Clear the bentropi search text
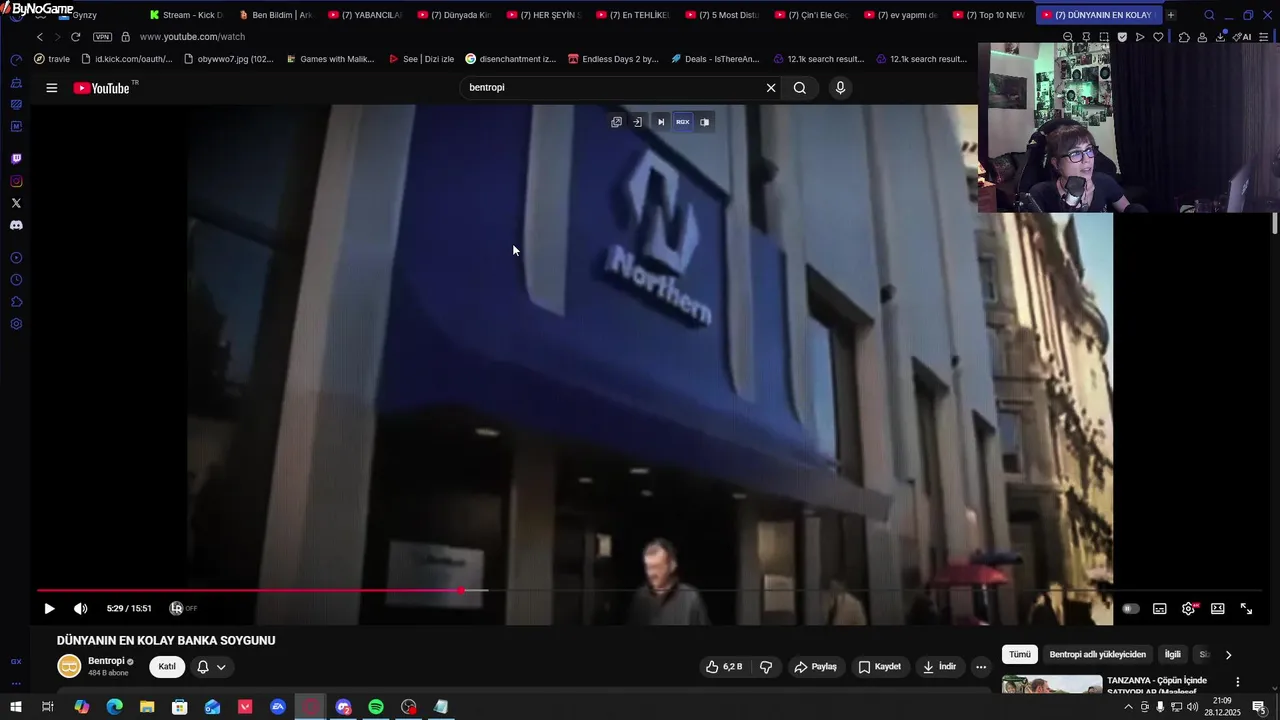Image resolution: width=1280 pixels, height=720 pixels. [771, 88]
